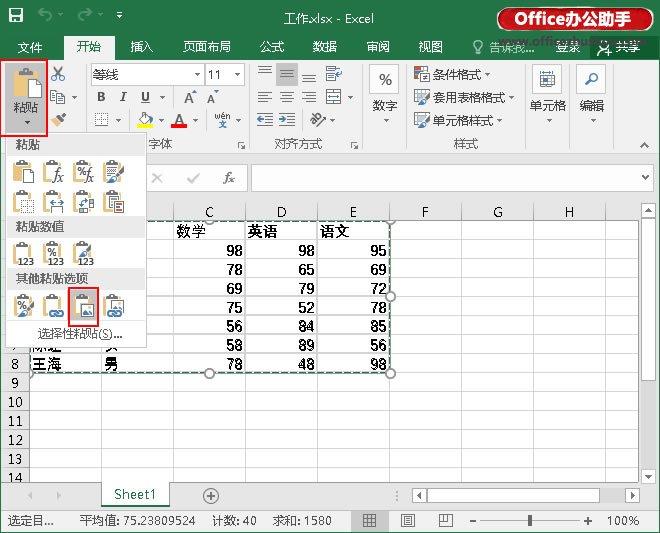The image size is (660, 533).
Task: Switch to the 公式 Formulas tab
Action: (x=272, y=47)
